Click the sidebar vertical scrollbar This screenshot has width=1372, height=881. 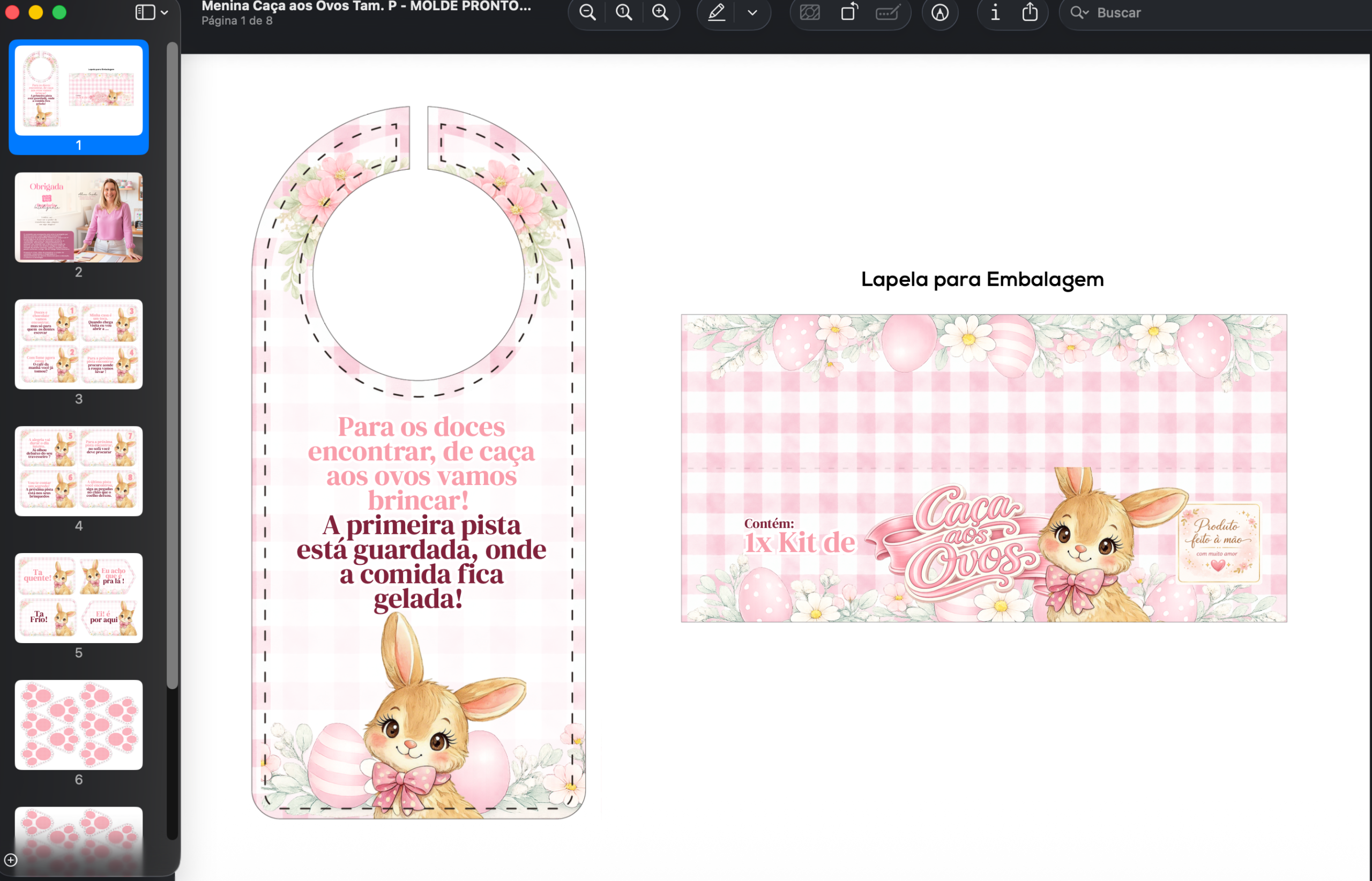[x=172, y=366]
